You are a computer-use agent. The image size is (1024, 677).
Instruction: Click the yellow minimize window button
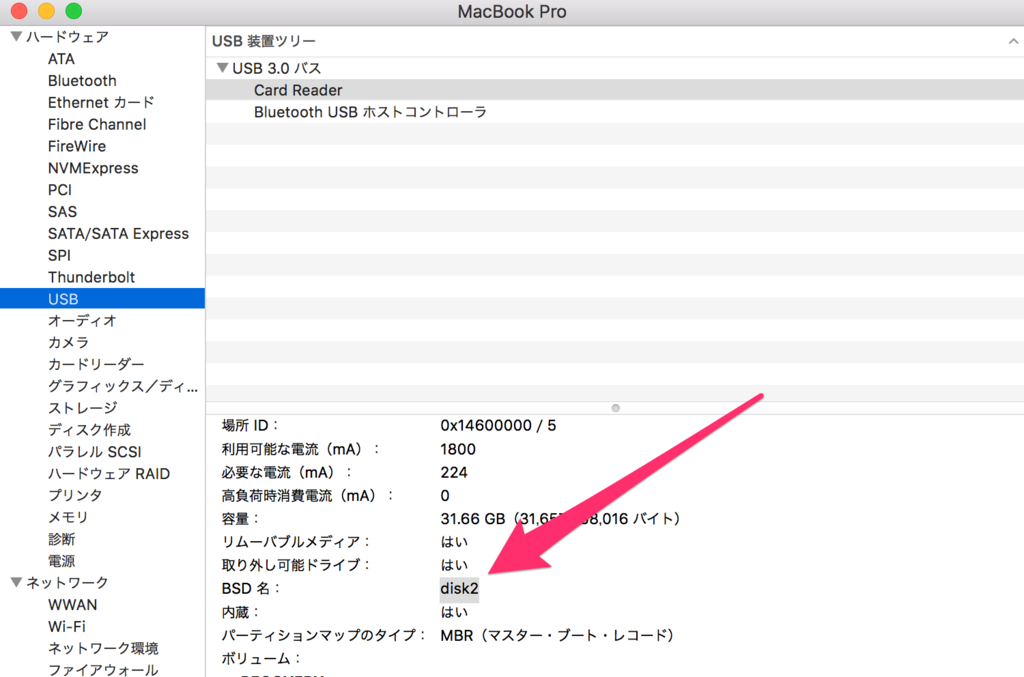tap(46, 11)
